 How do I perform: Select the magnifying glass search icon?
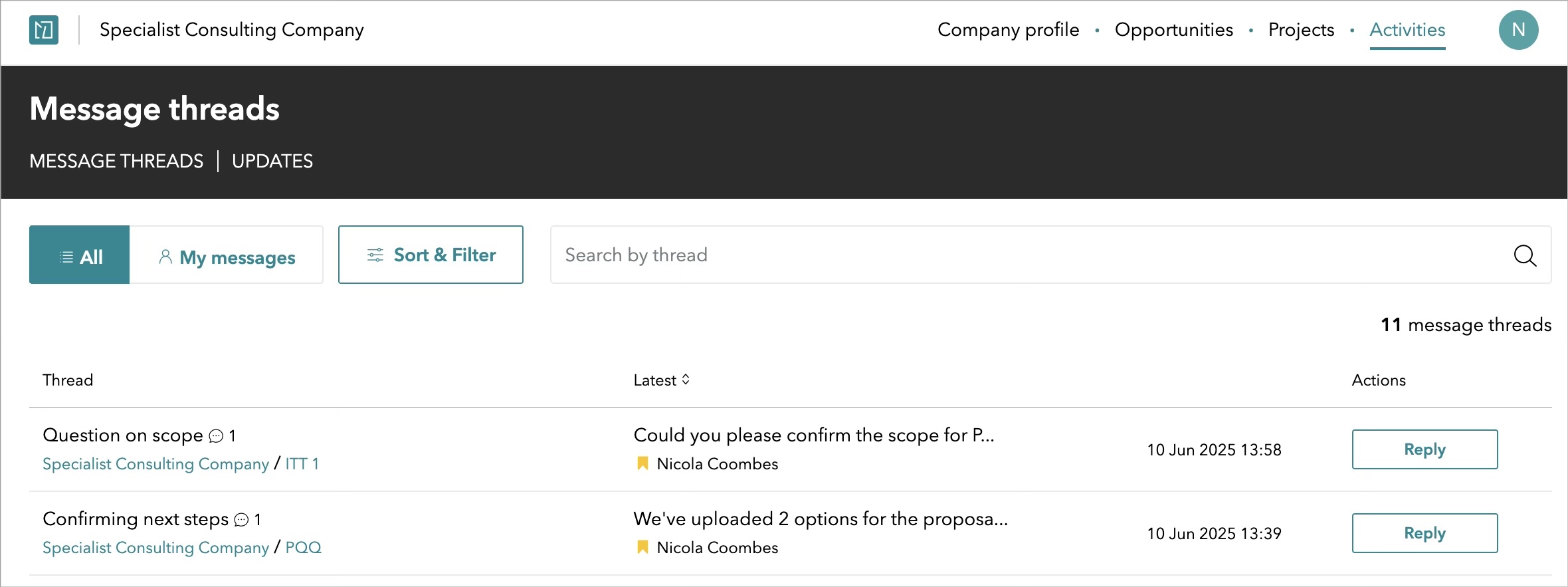click(x=1525, y=256)
